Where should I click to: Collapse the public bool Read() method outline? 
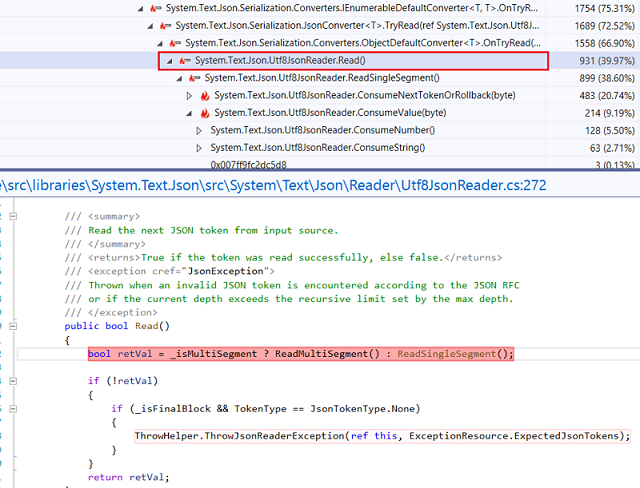pyautogui.click(x=13, y=326)
